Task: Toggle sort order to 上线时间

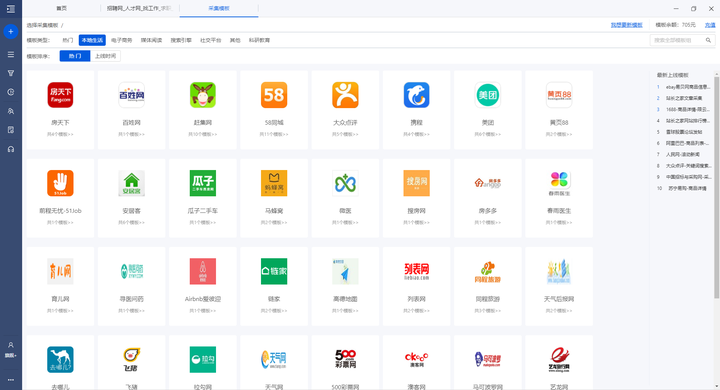Action: (105, 56)
